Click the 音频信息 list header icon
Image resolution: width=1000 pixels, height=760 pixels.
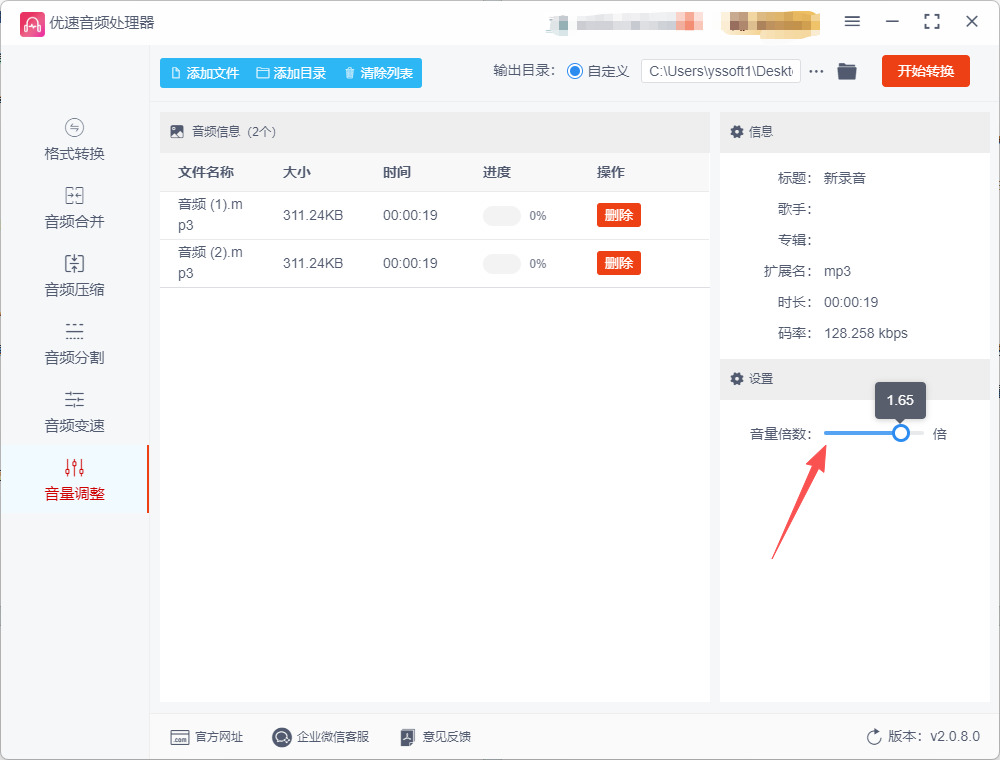pos(177,132)
